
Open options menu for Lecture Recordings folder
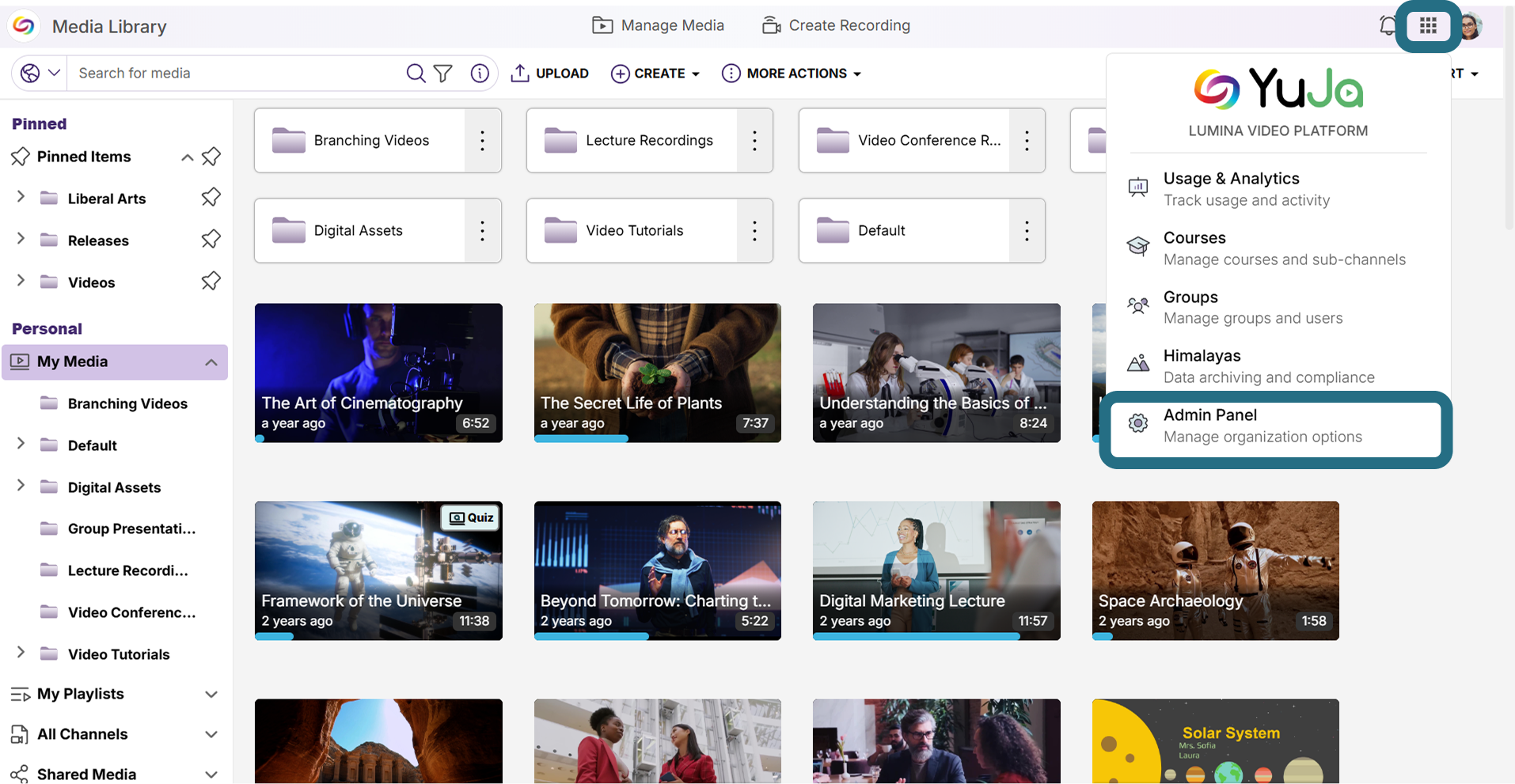(754, 141)
